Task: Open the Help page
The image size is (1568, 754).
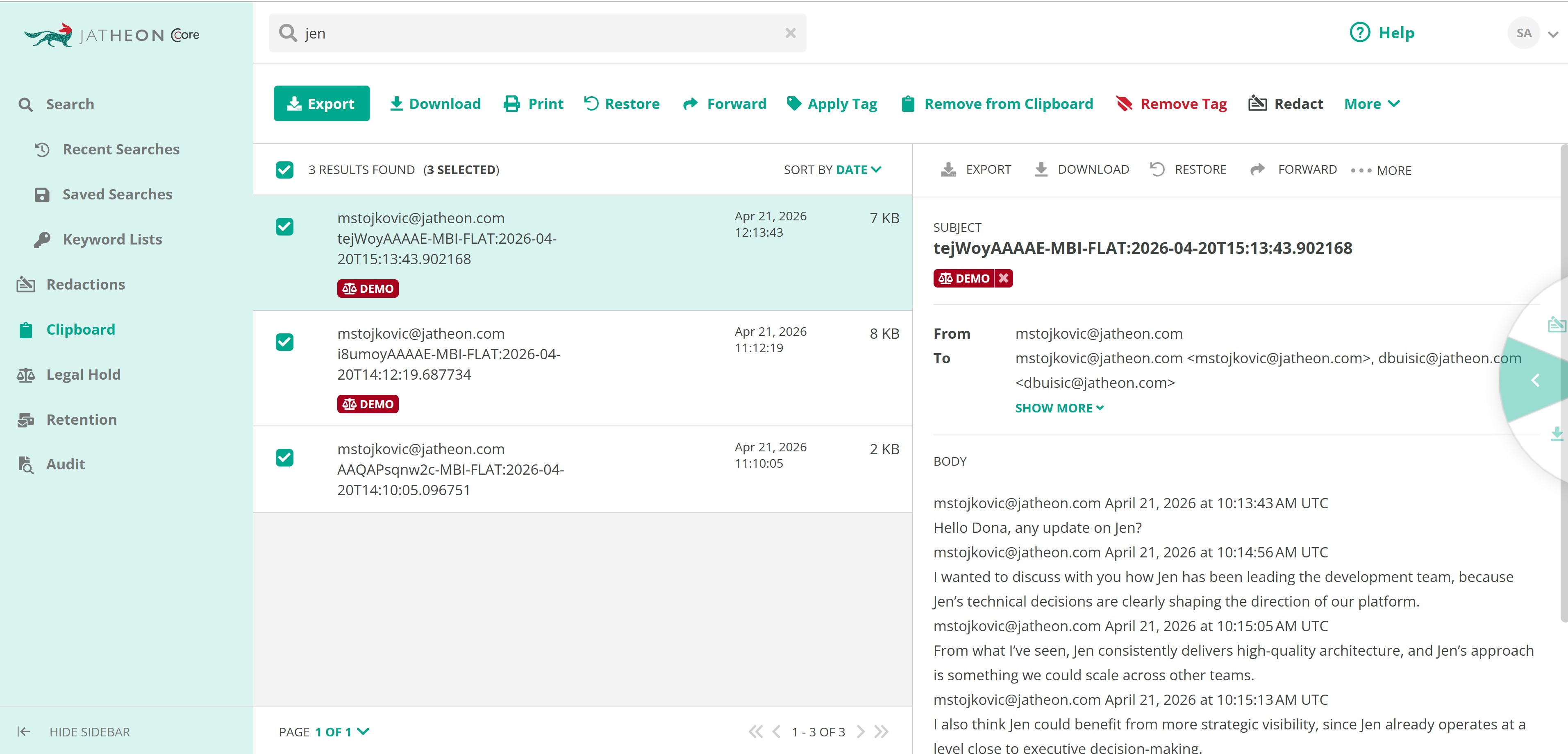Action: (1382, 33)
